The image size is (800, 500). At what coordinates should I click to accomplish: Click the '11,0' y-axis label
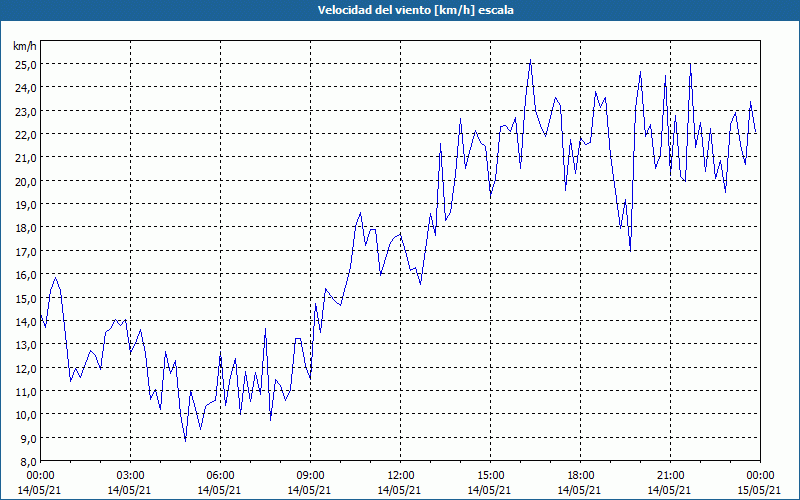[x=27, y=392]
